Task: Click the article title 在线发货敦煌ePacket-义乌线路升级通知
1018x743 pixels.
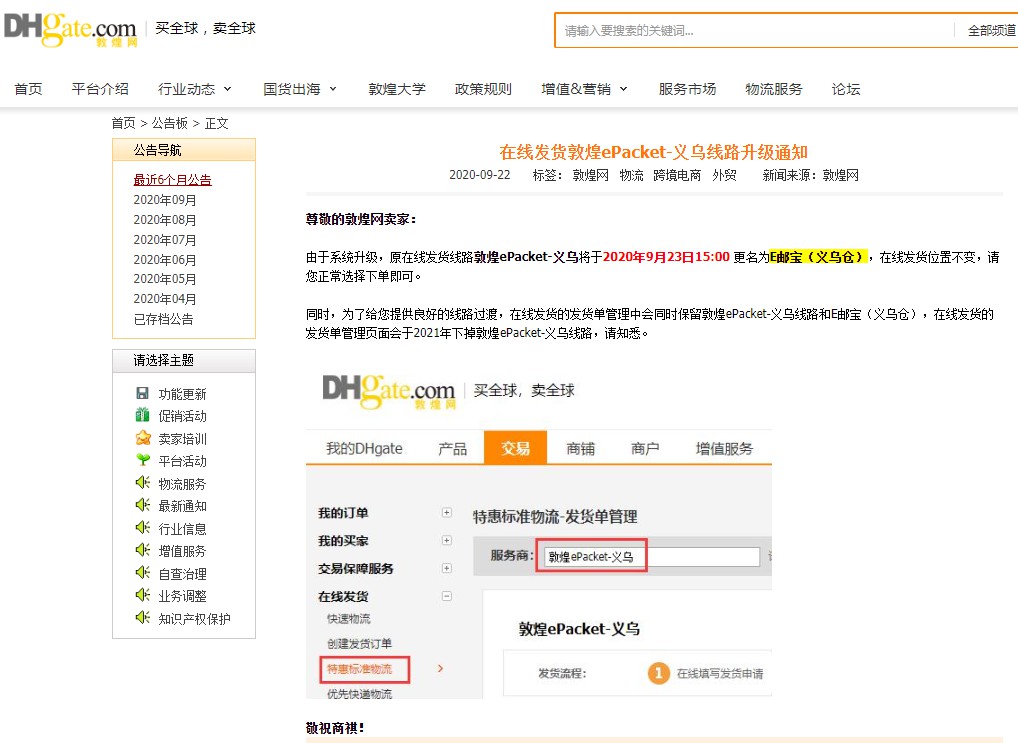Action: point(653,152)
